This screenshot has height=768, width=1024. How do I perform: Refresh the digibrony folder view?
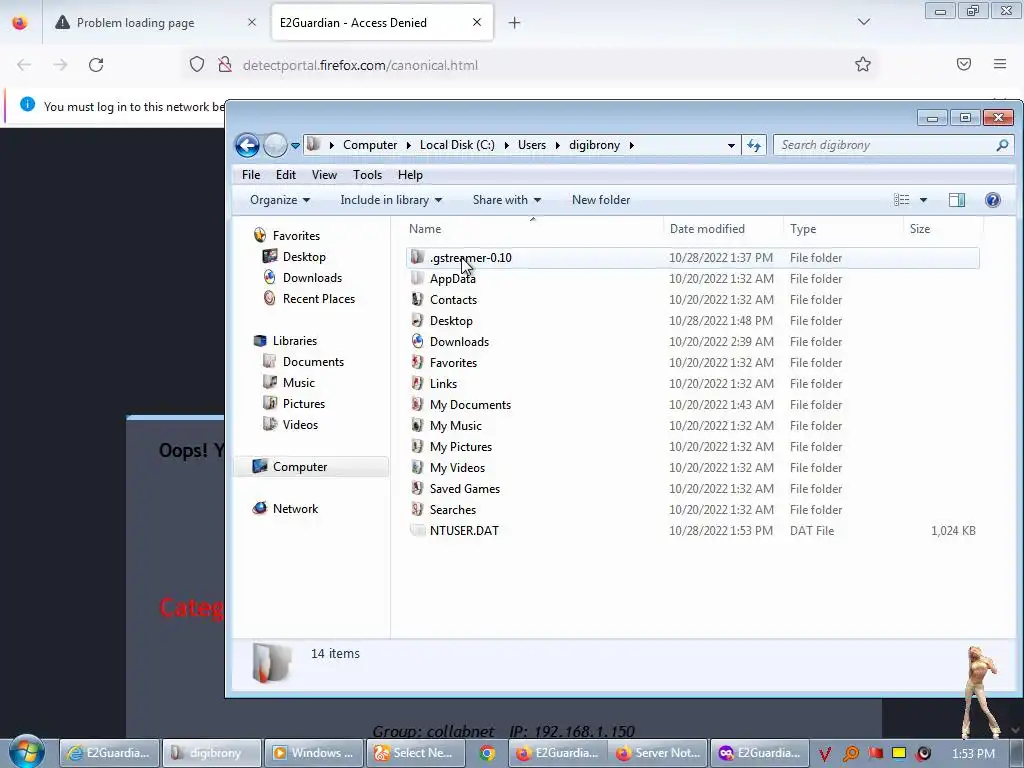click(754, 145)
